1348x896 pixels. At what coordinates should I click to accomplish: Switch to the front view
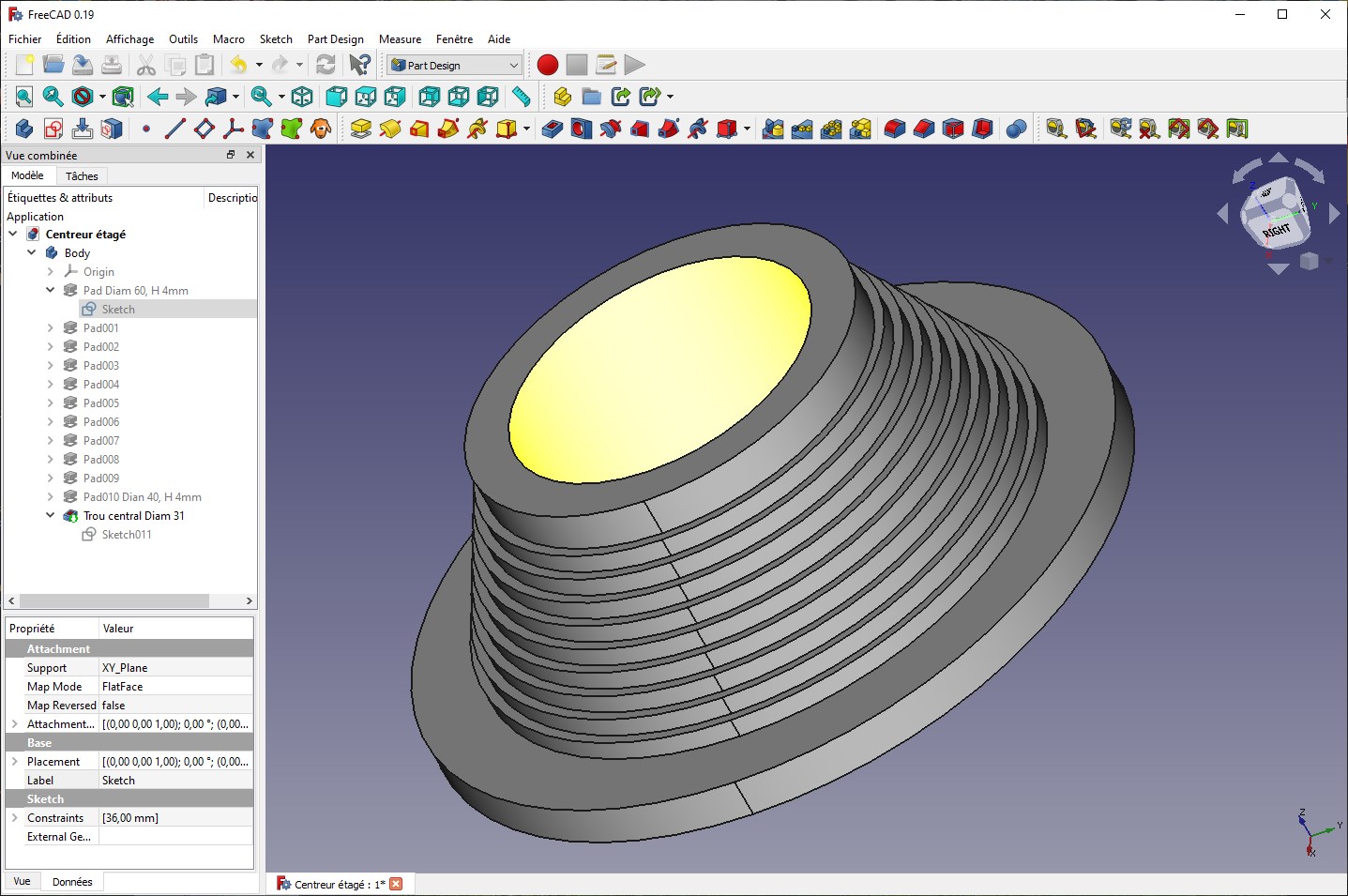pyautogui.click(x=337, y=97)
